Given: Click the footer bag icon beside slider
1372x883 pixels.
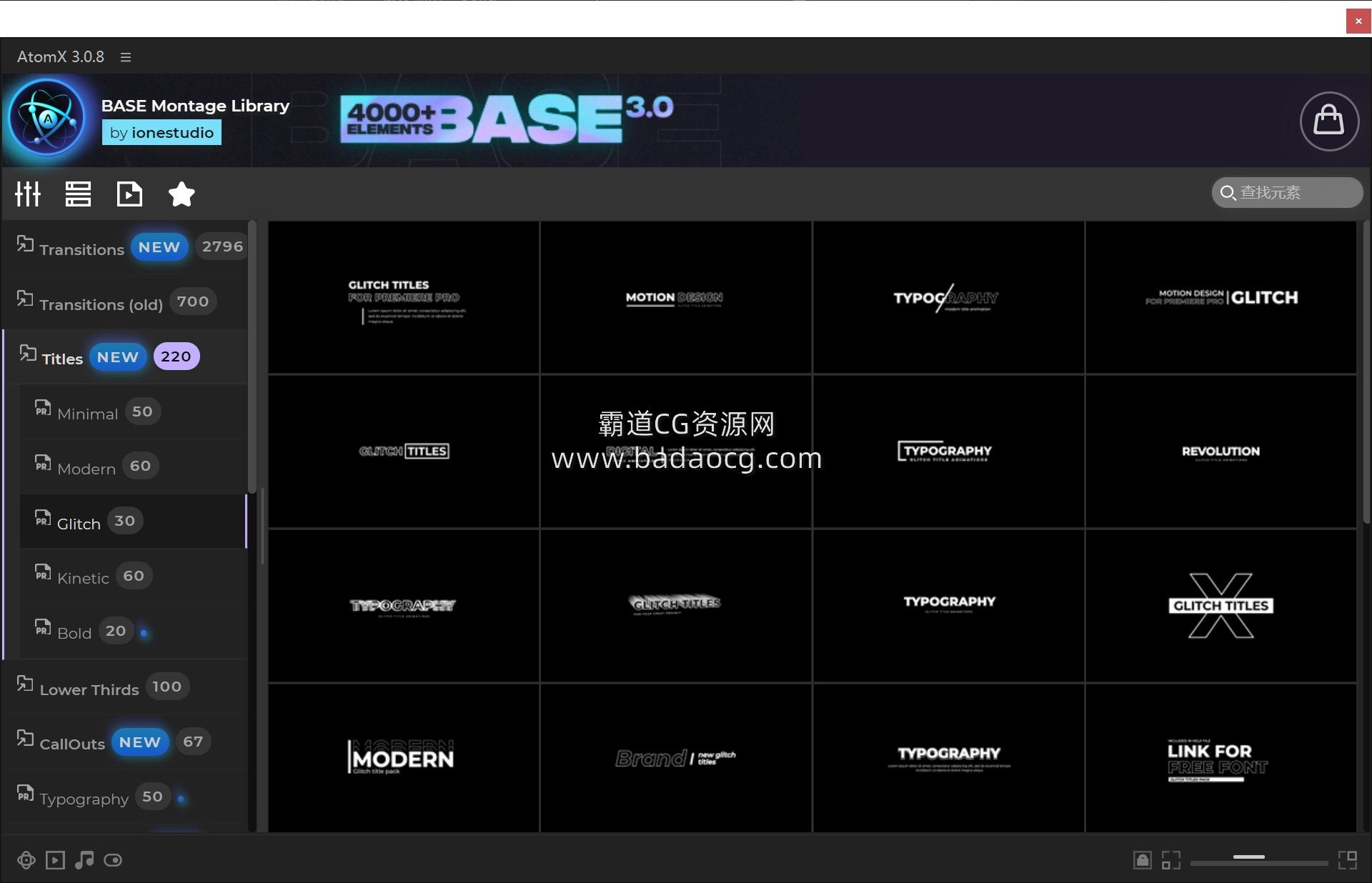Looking at the screenshot, I should click(1142, 860).
